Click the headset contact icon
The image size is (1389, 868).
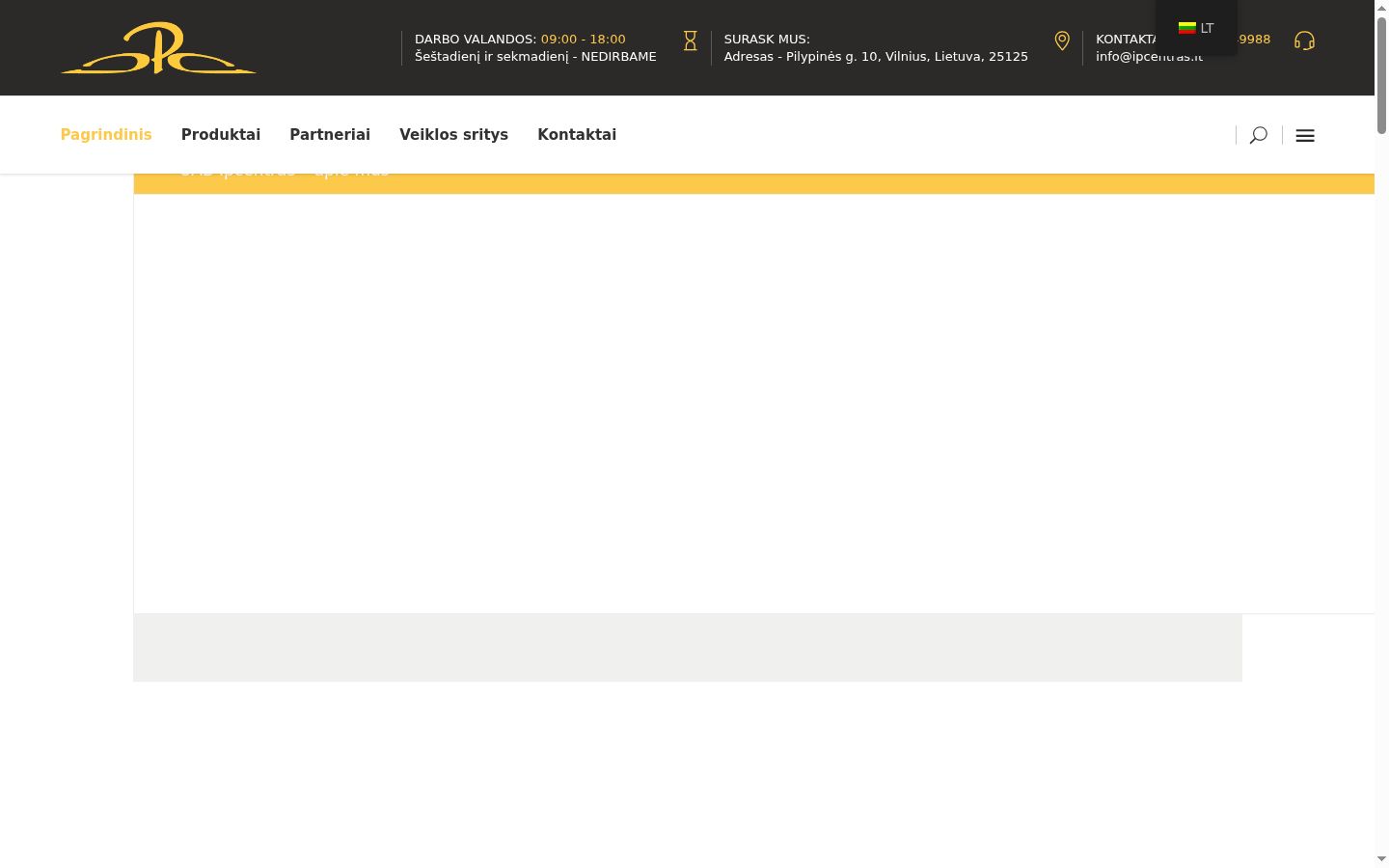1304,41
